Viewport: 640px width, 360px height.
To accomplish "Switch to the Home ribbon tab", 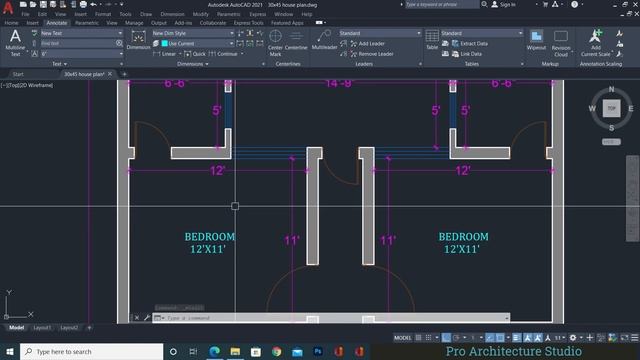I will click(11, 23).
